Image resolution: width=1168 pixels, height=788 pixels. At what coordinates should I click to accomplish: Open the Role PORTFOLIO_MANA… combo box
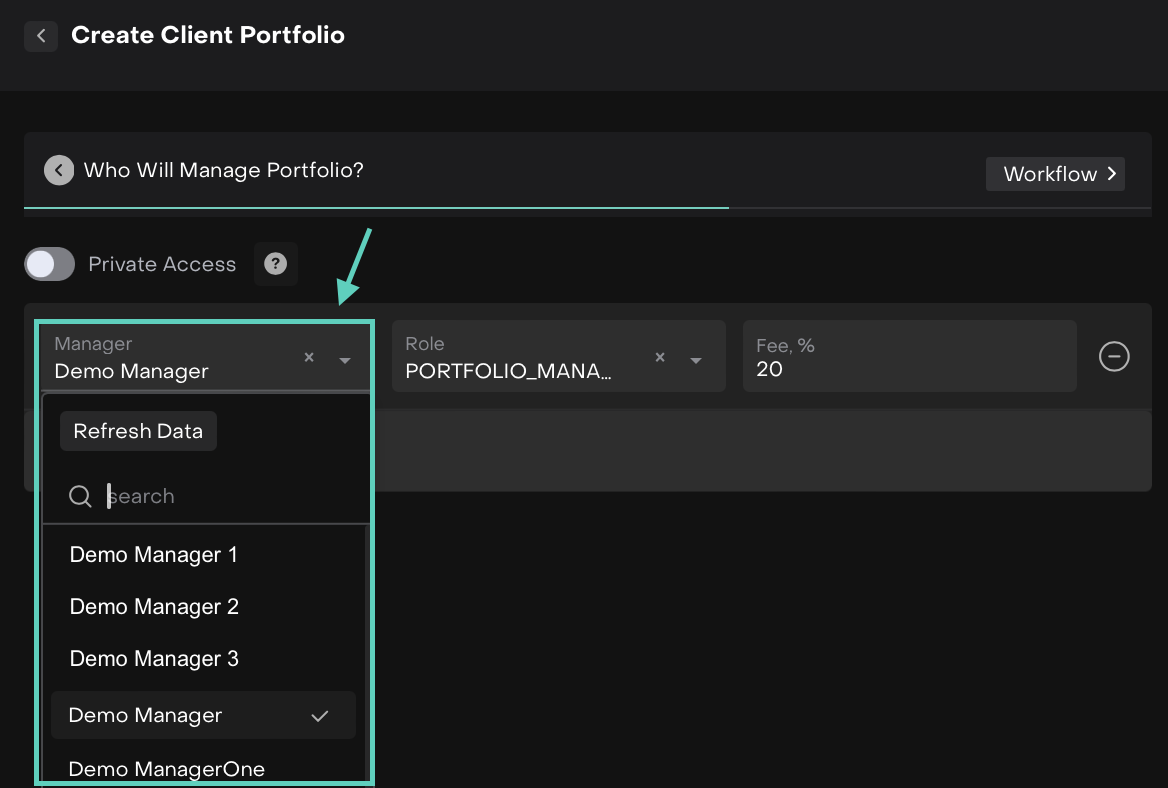520,357
